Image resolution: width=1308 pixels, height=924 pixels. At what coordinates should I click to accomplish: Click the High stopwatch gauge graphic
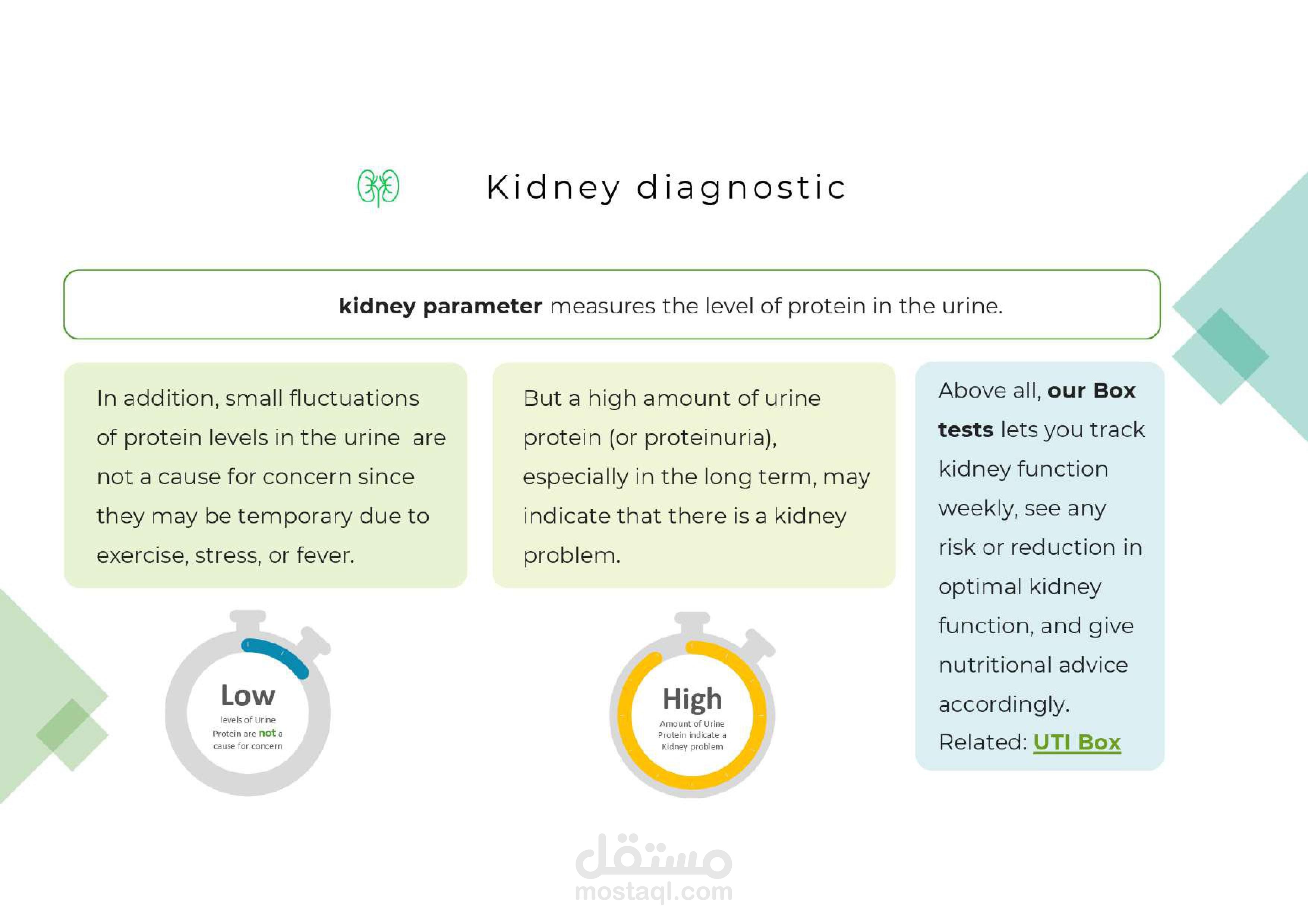692,705
